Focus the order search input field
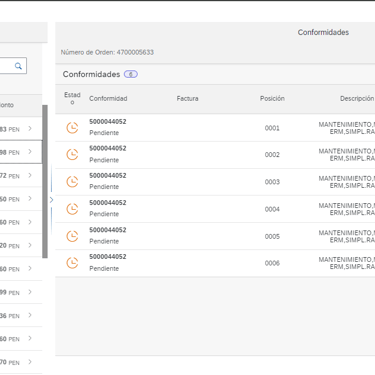The height and width of the screenshot is (375, 375). [13, 66]
